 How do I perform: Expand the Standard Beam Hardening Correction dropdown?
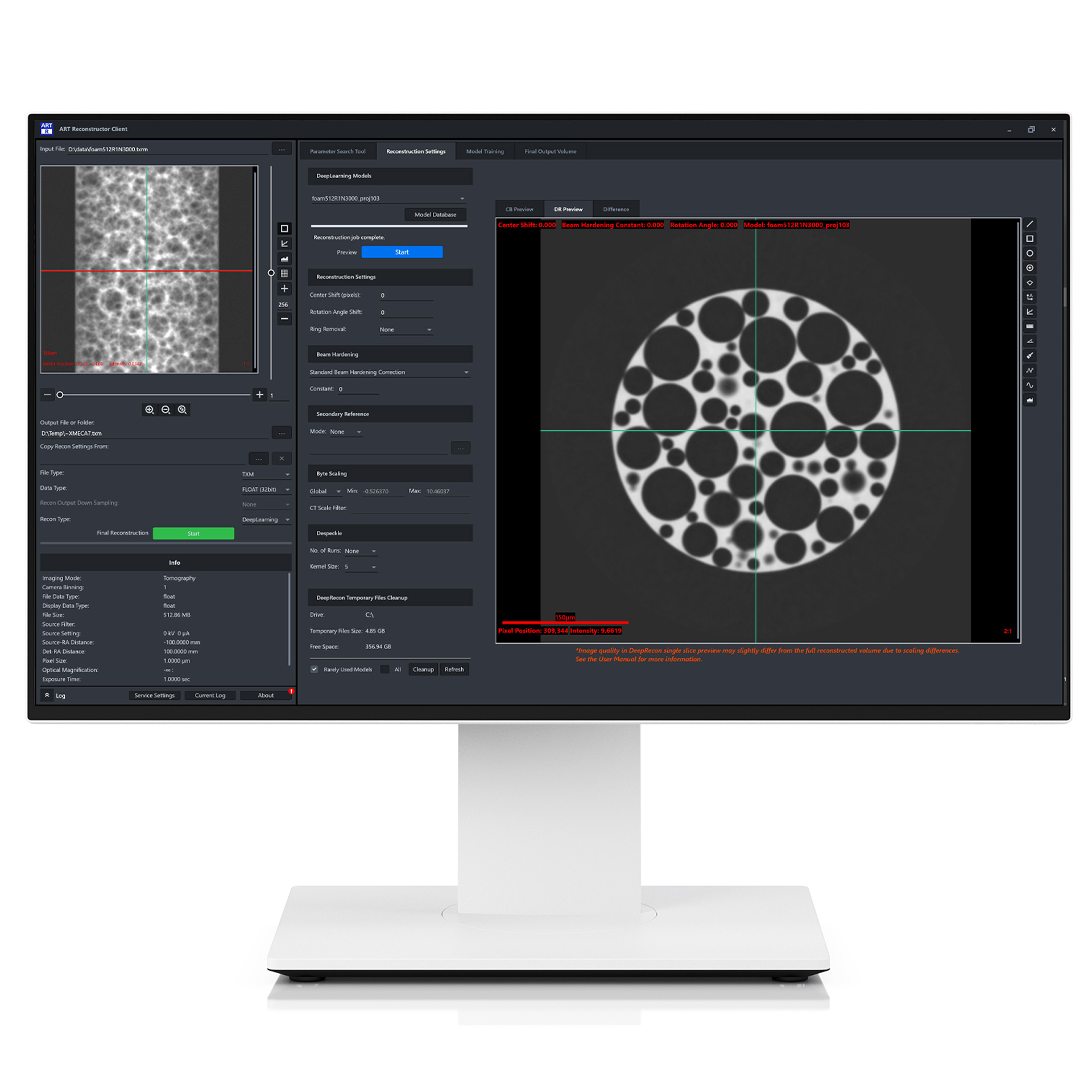[390, 372]
